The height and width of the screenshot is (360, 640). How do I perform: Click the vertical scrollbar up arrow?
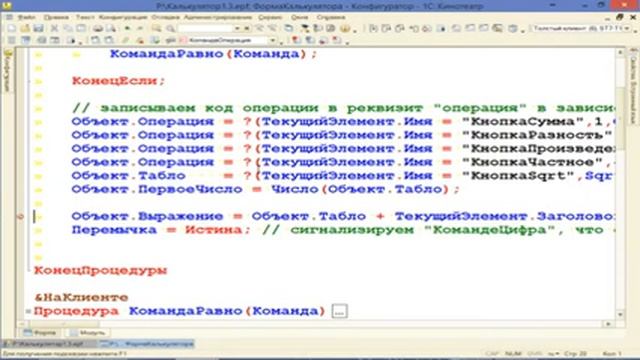point(620,52)
